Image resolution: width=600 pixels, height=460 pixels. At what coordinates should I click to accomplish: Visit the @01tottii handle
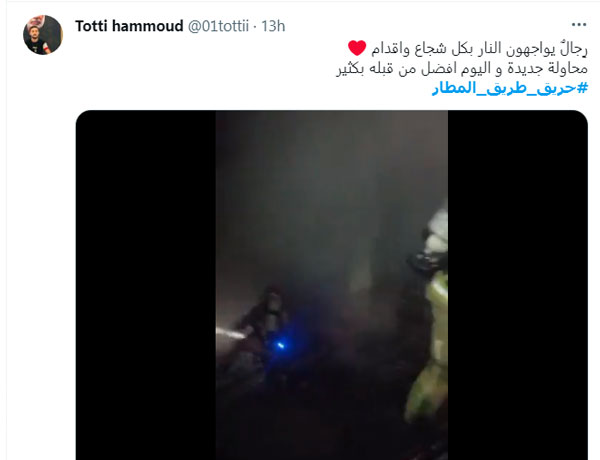218,26
